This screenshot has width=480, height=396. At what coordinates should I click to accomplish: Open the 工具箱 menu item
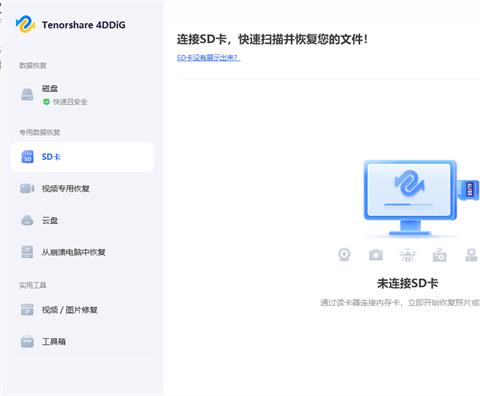pyautogui.click(x=82, y=341)
